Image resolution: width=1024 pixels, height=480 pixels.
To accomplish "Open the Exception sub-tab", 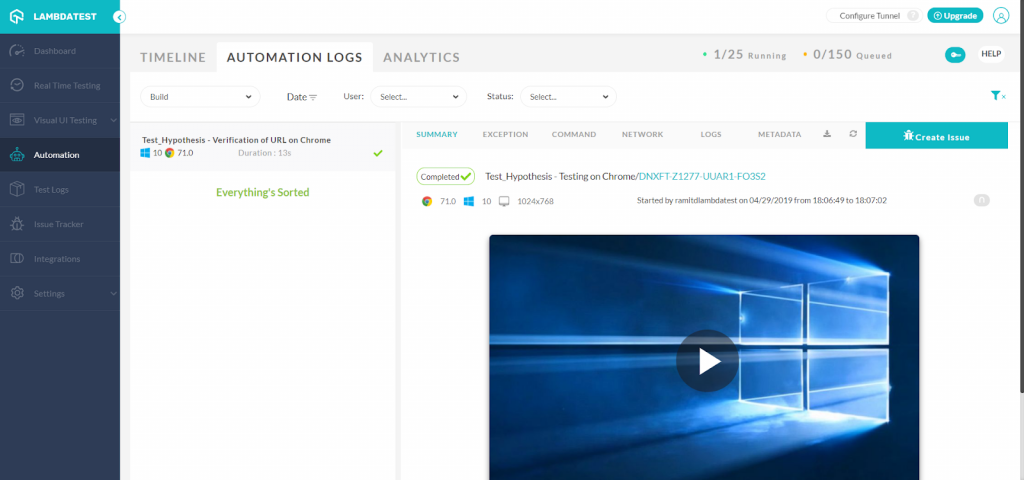I will pyautogui.click(x=505, y=134).
